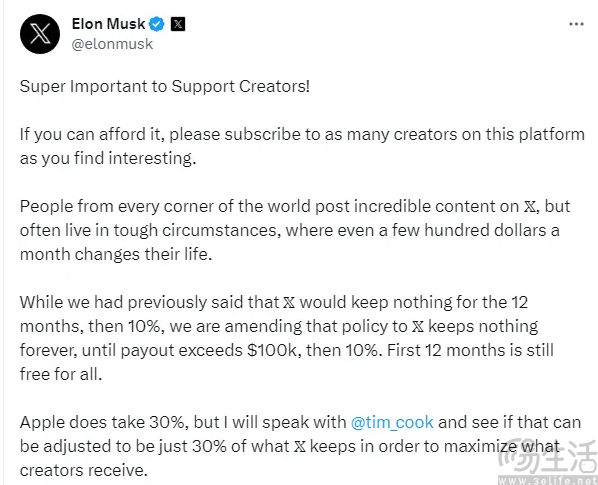Click the 'If you can afford it' paragraph

(302, 146)
